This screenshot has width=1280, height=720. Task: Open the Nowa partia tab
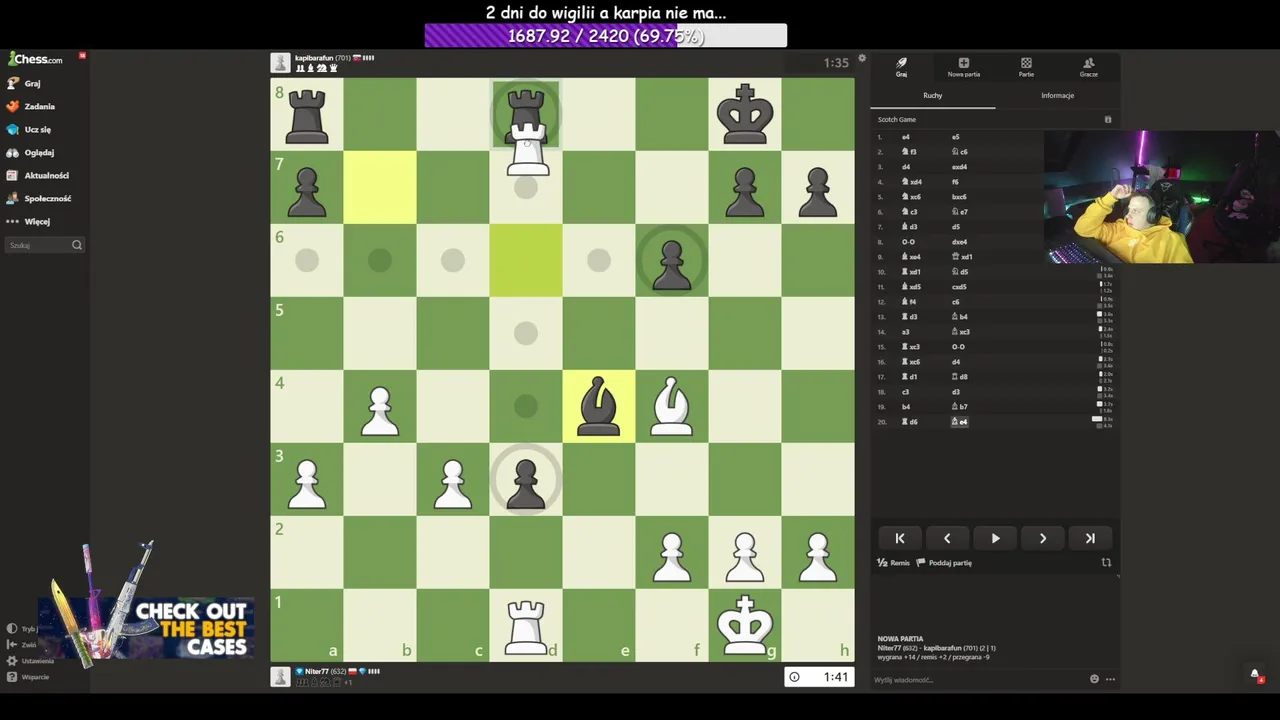pos(963,67)
